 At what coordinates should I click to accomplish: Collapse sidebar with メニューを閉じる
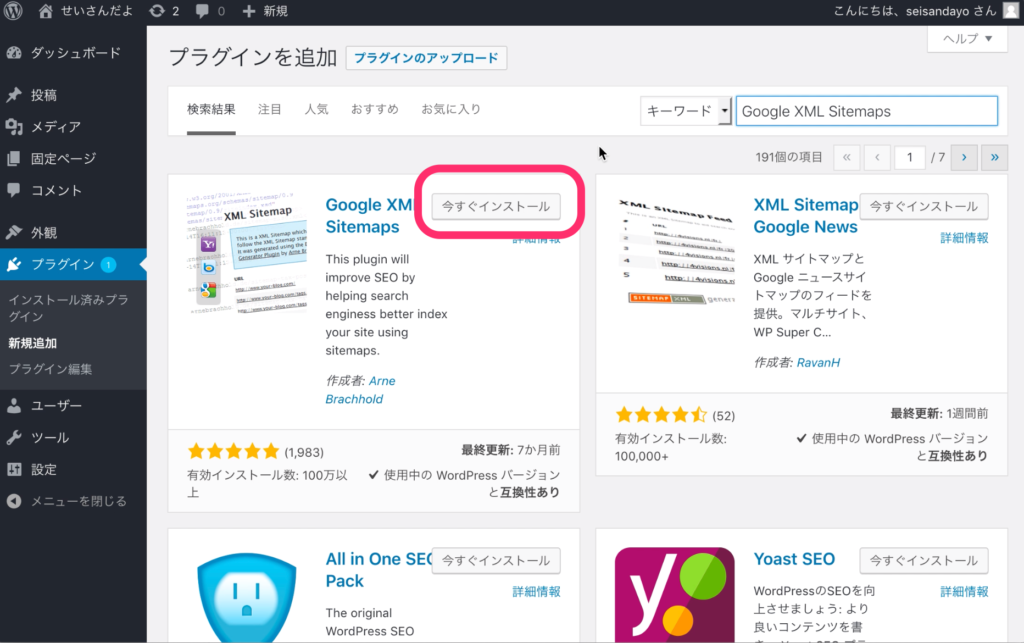click(78, 501)
